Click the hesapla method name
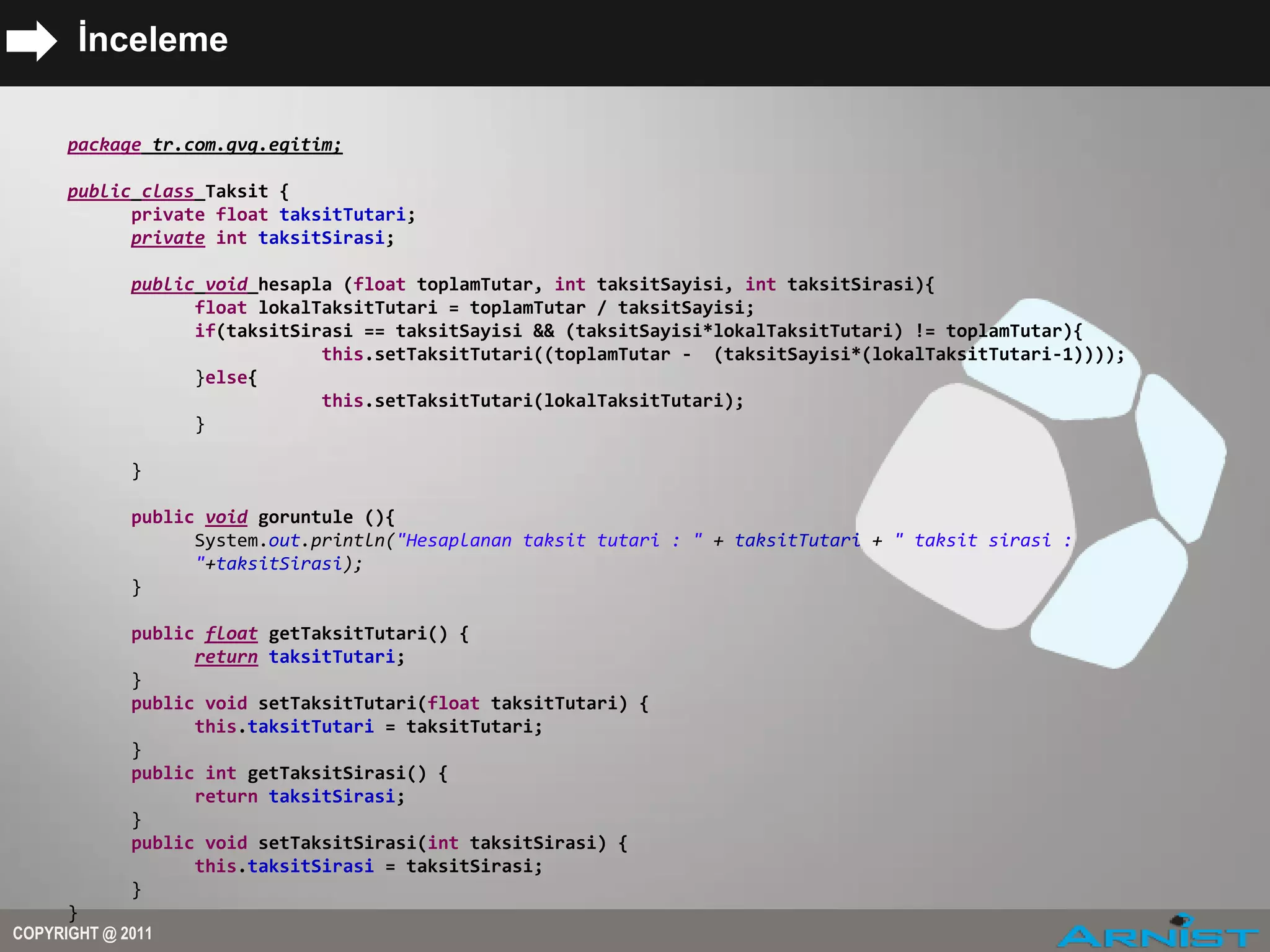The height and width of the screenshot is (952, 1270). pyautogui.click(x=295, y=284)
